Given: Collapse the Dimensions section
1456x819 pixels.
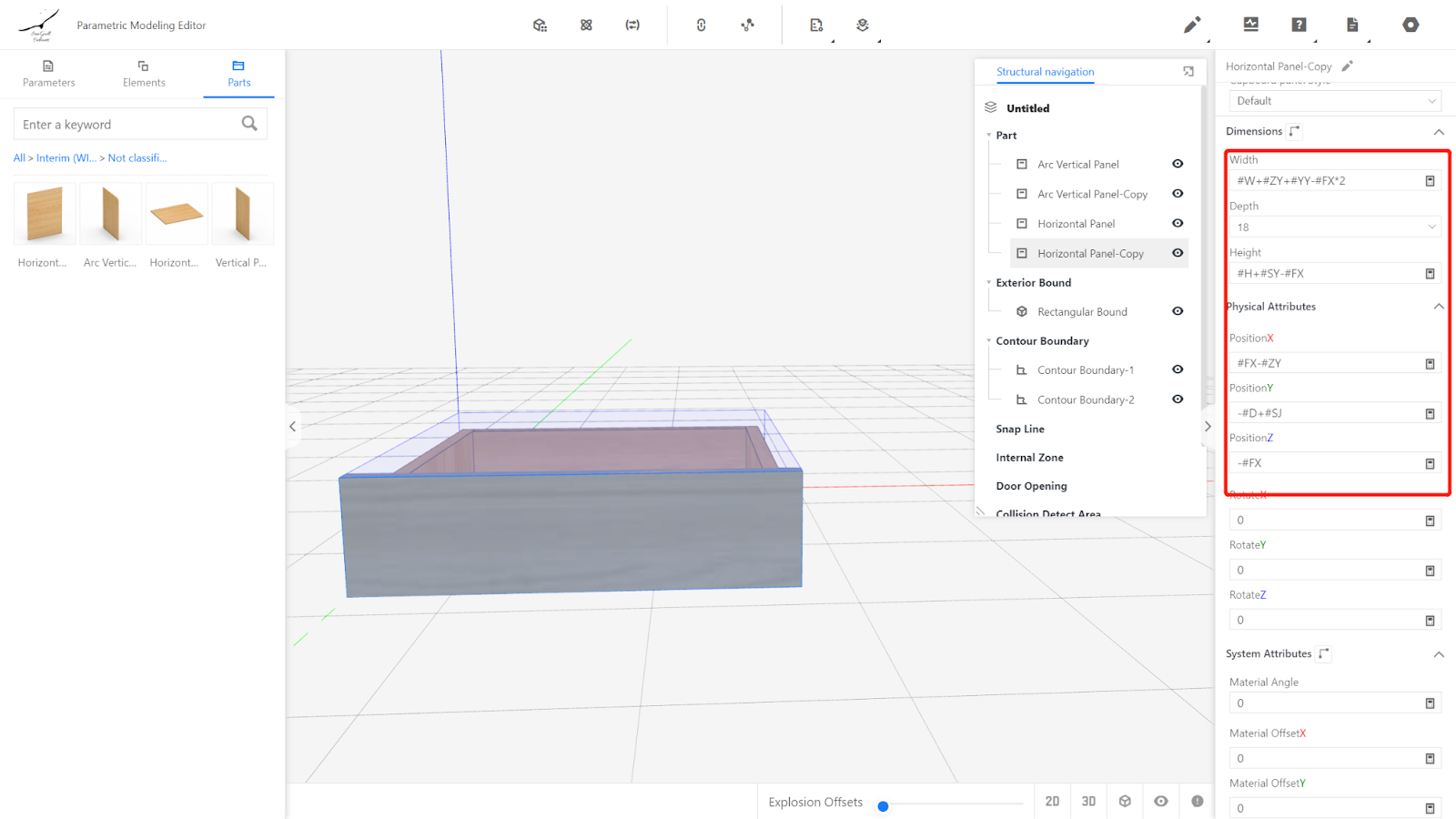Looking at the screenshot, I should pyautogui.click(x=1439, y=132).
